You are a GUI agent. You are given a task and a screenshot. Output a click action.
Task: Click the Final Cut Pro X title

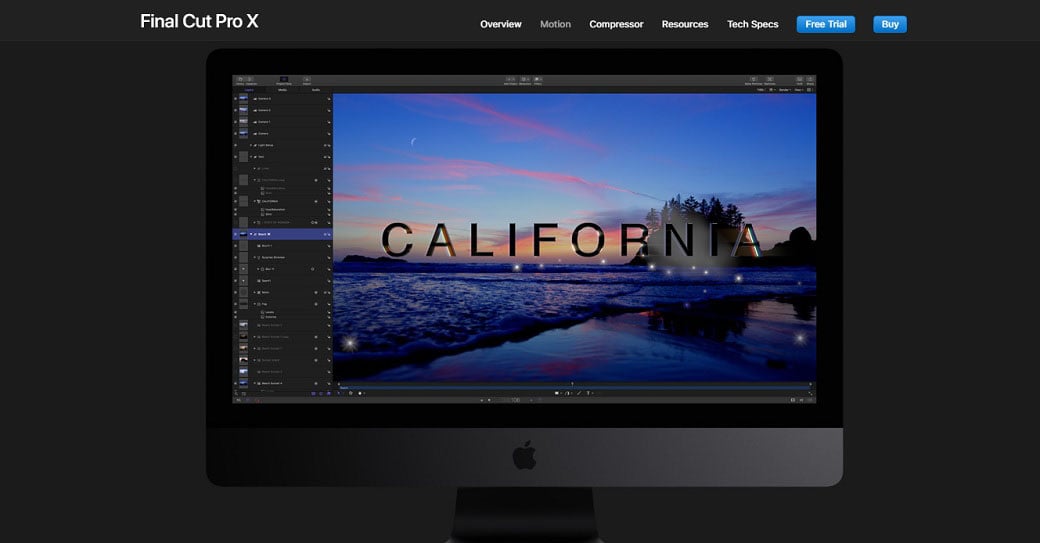199,21
